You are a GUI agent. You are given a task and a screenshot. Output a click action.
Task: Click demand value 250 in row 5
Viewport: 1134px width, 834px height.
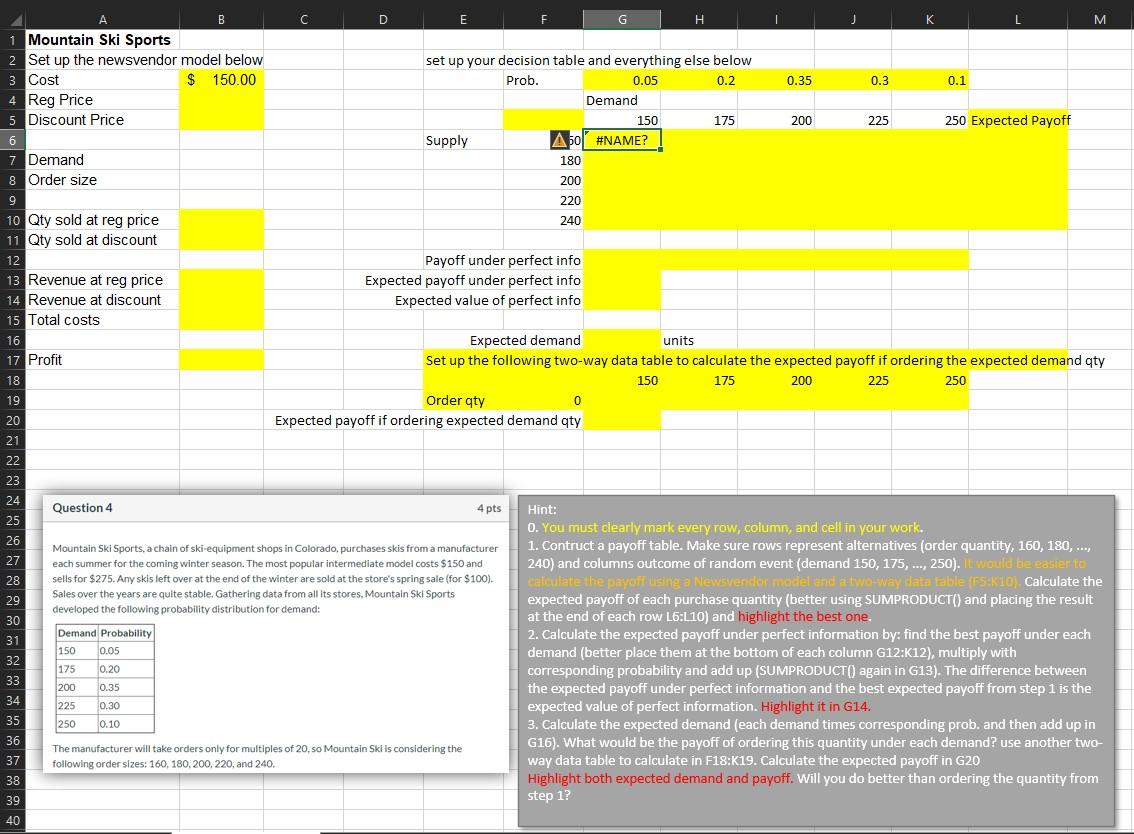(930, 120)
